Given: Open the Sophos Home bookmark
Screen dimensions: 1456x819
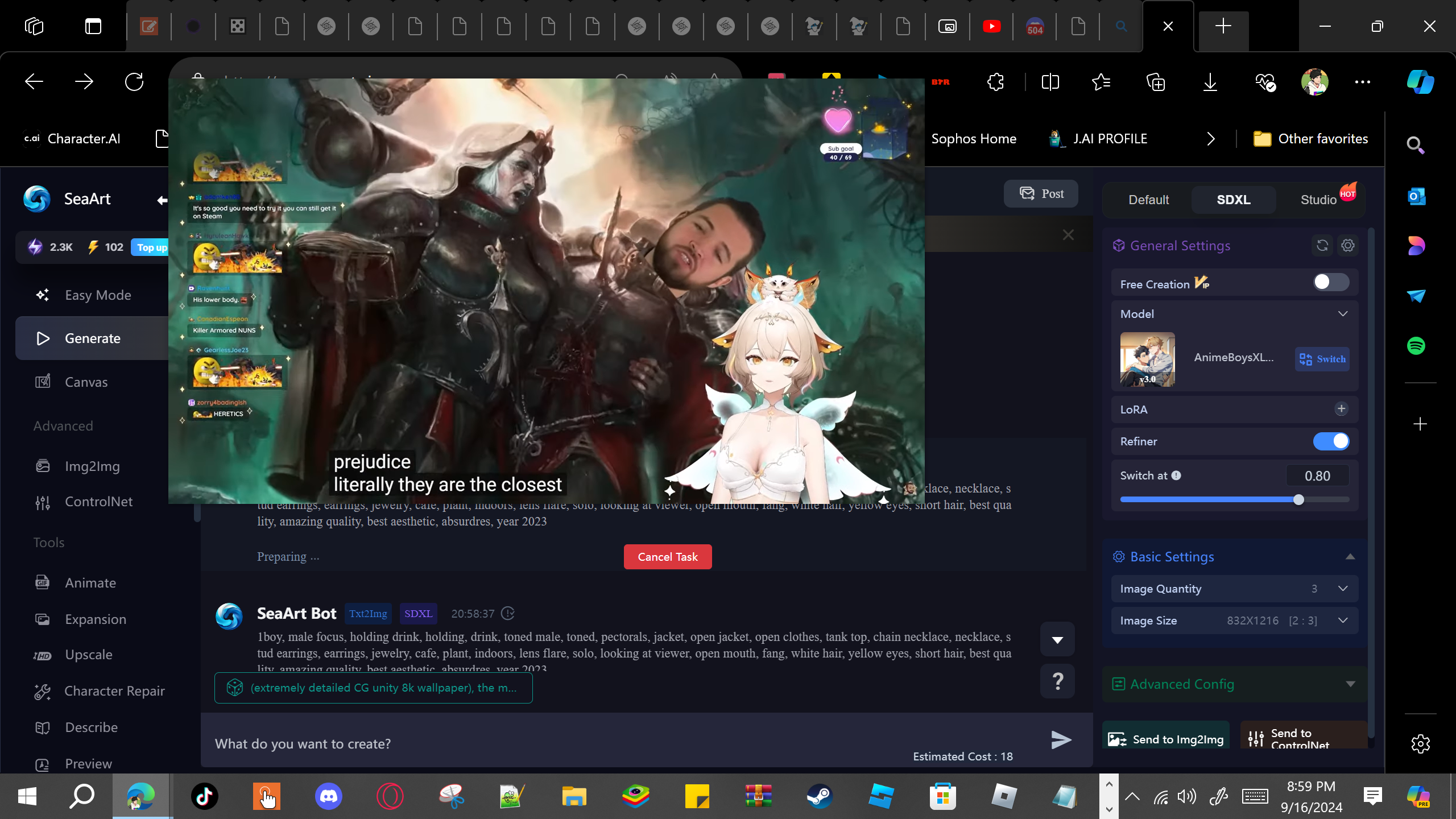Looking at the screenshot, I should click(x=974, y=139).
